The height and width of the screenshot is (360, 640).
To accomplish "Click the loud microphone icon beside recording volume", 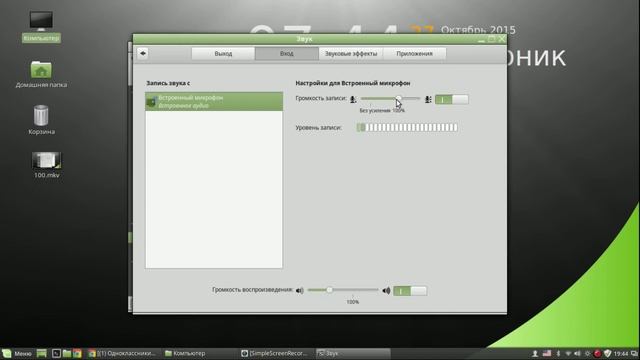I will click(x=428, y=99).
